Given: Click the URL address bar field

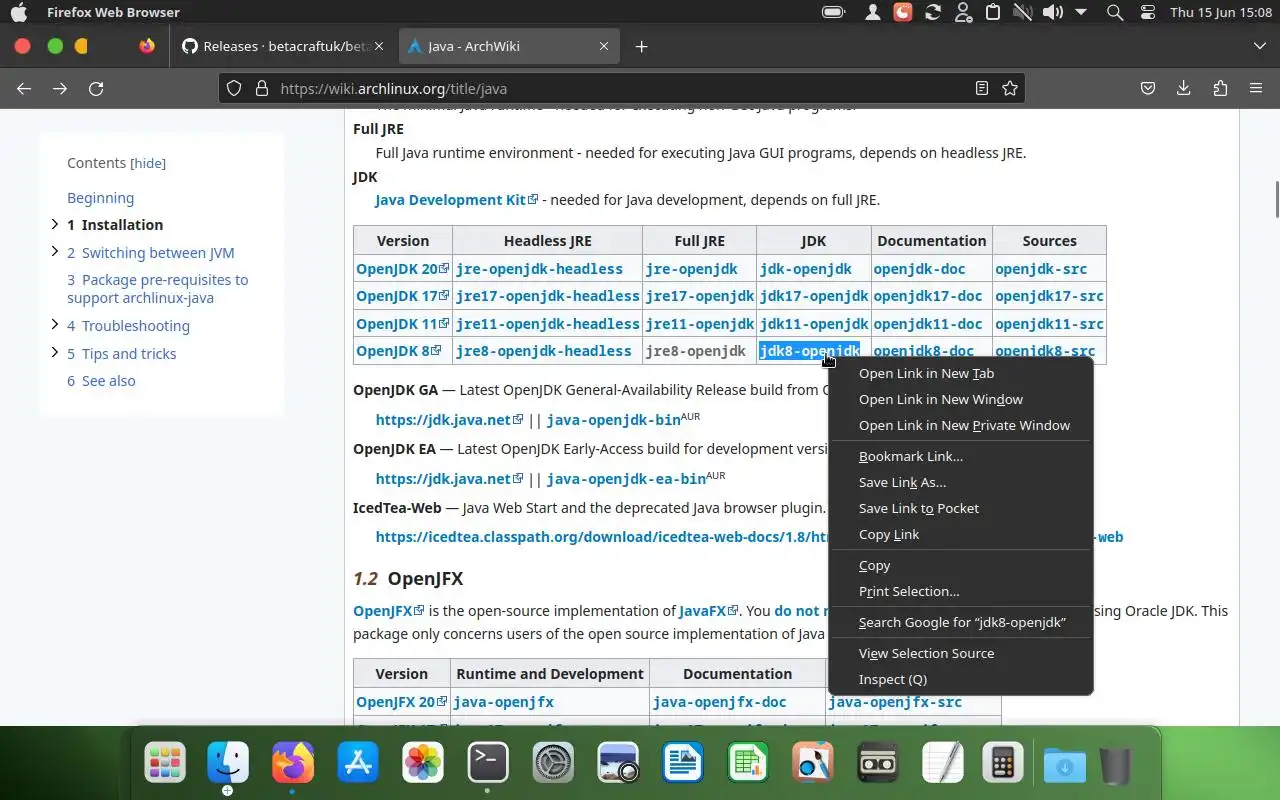Looking at the screenshot, I should tap(620, 88).
